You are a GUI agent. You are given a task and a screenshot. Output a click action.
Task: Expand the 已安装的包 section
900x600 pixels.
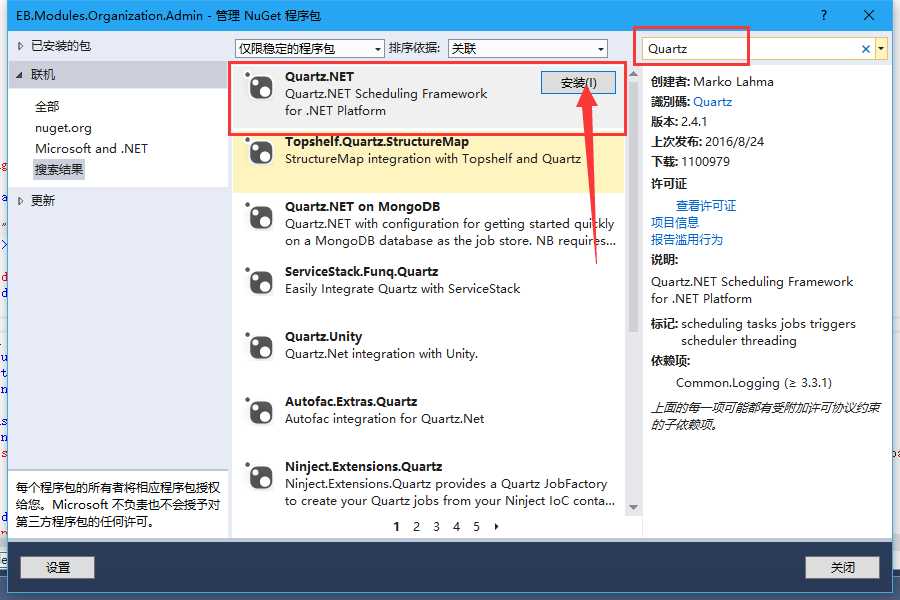20,46
